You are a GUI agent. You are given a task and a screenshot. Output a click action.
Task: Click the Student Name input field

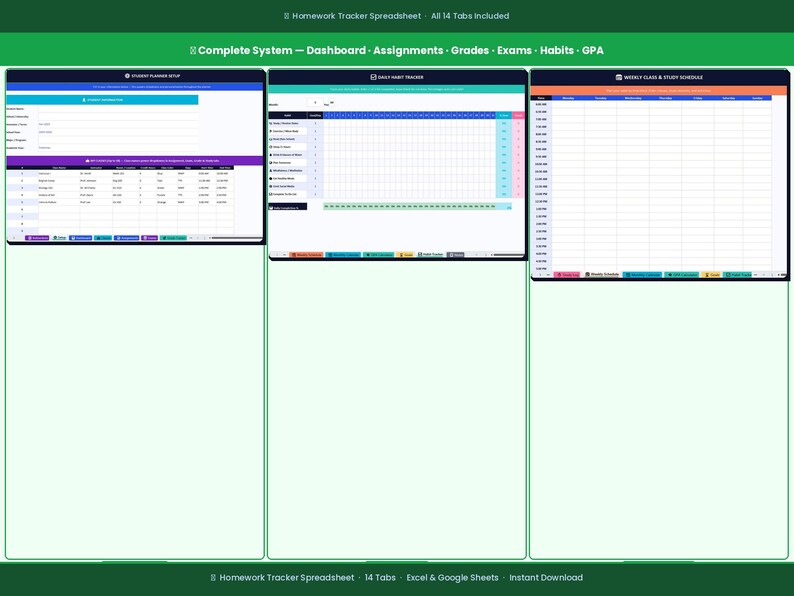point(118,108)
